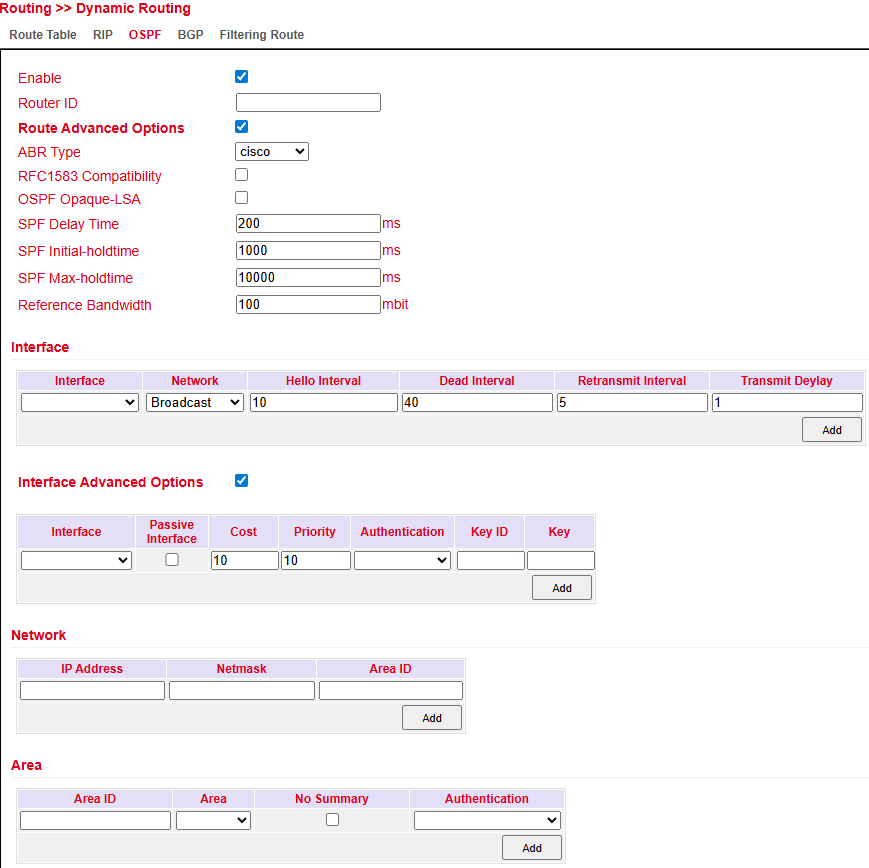869x868 pixels.
Task: Open the Authentication dropdown in Interface Advanced Options
Action: tap(401, 560)
